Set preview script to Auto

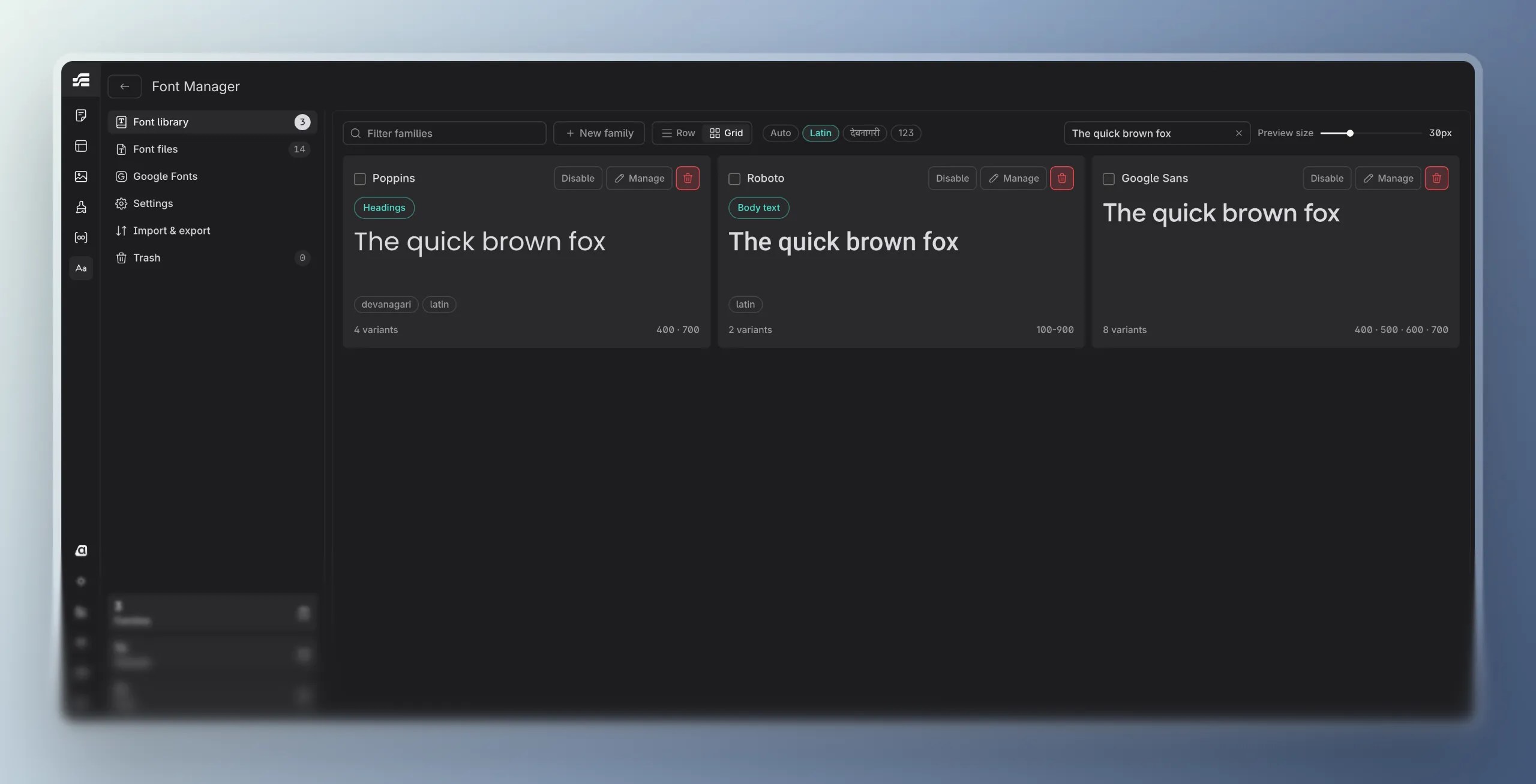(781, 133)
